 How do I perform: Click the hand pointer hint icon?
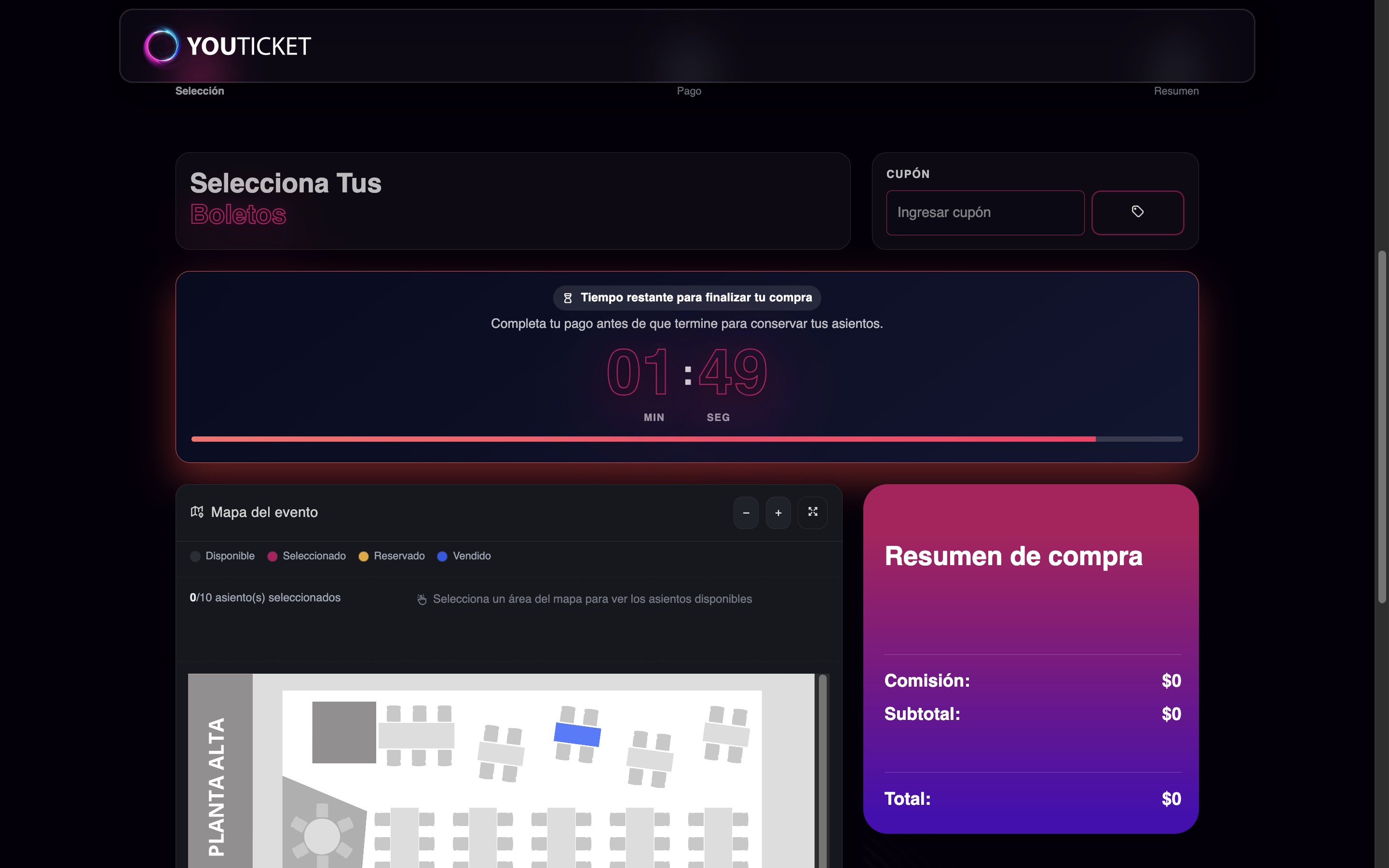point(422,599)
